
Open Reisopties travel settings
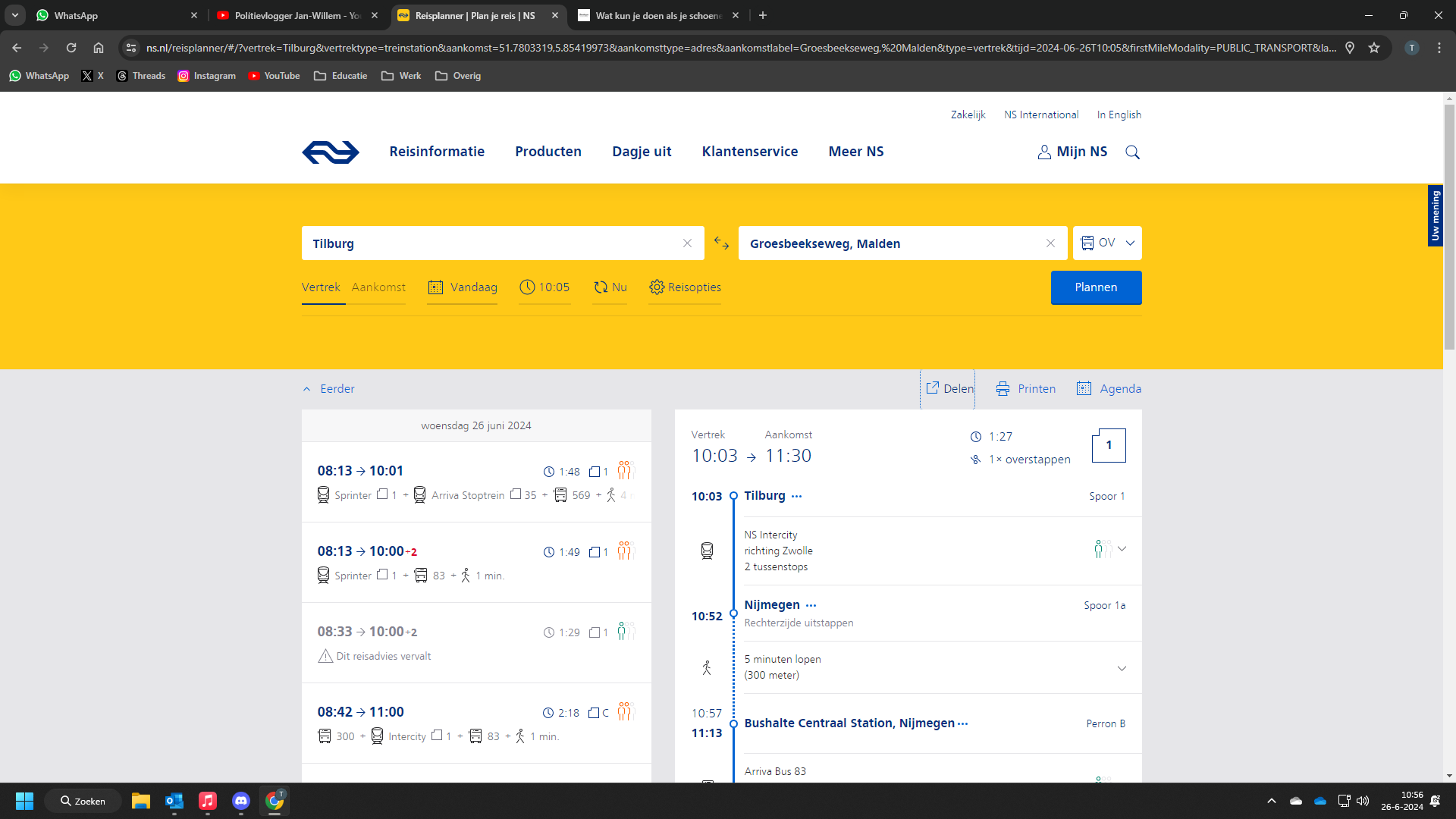point(685,287)
